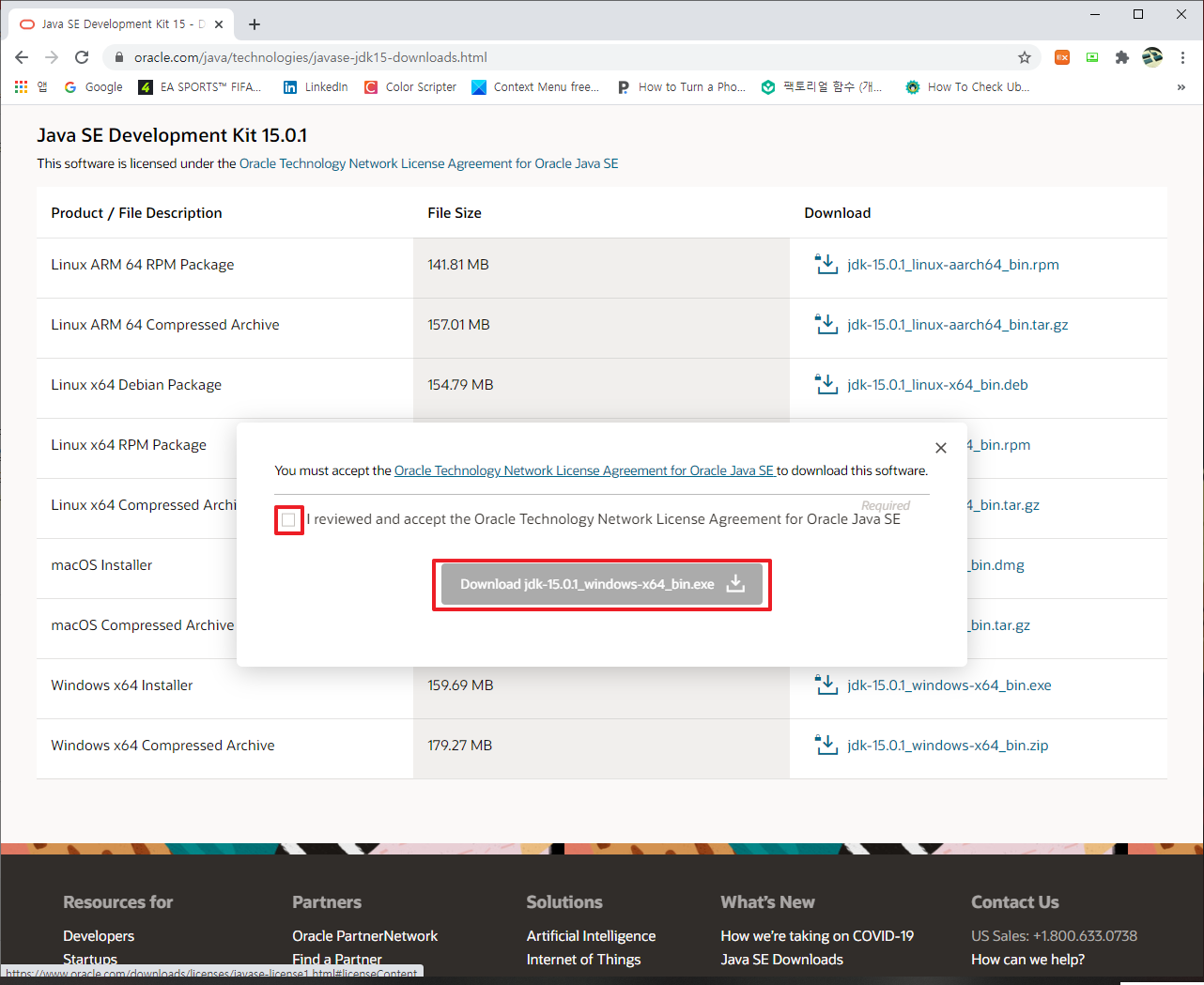Open the EA SPORTS FIFA bookmark
The image size is (1204, 985).
click(200, 86)
